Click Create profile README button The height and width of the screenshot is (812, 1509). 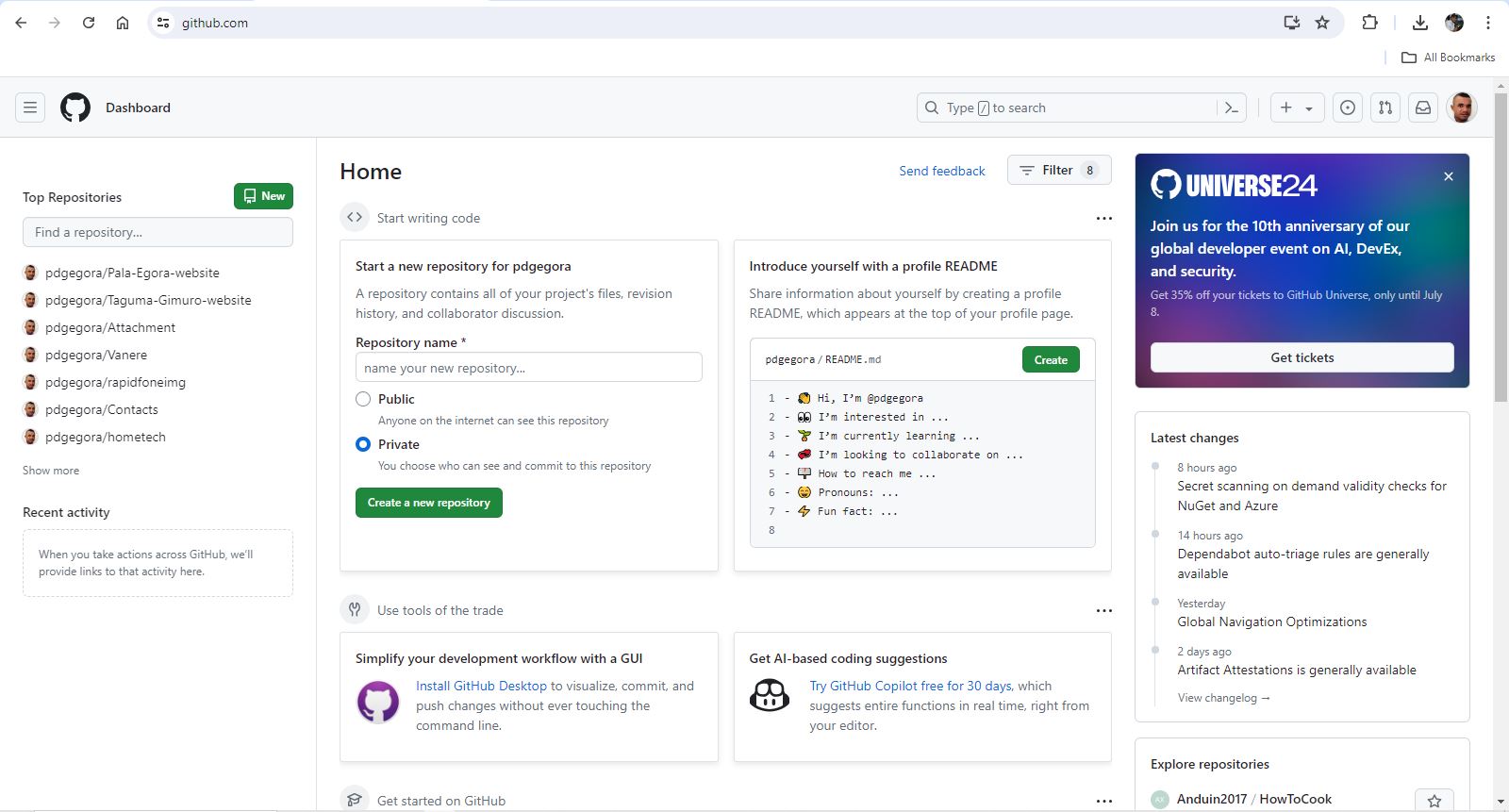point(1051,359)
